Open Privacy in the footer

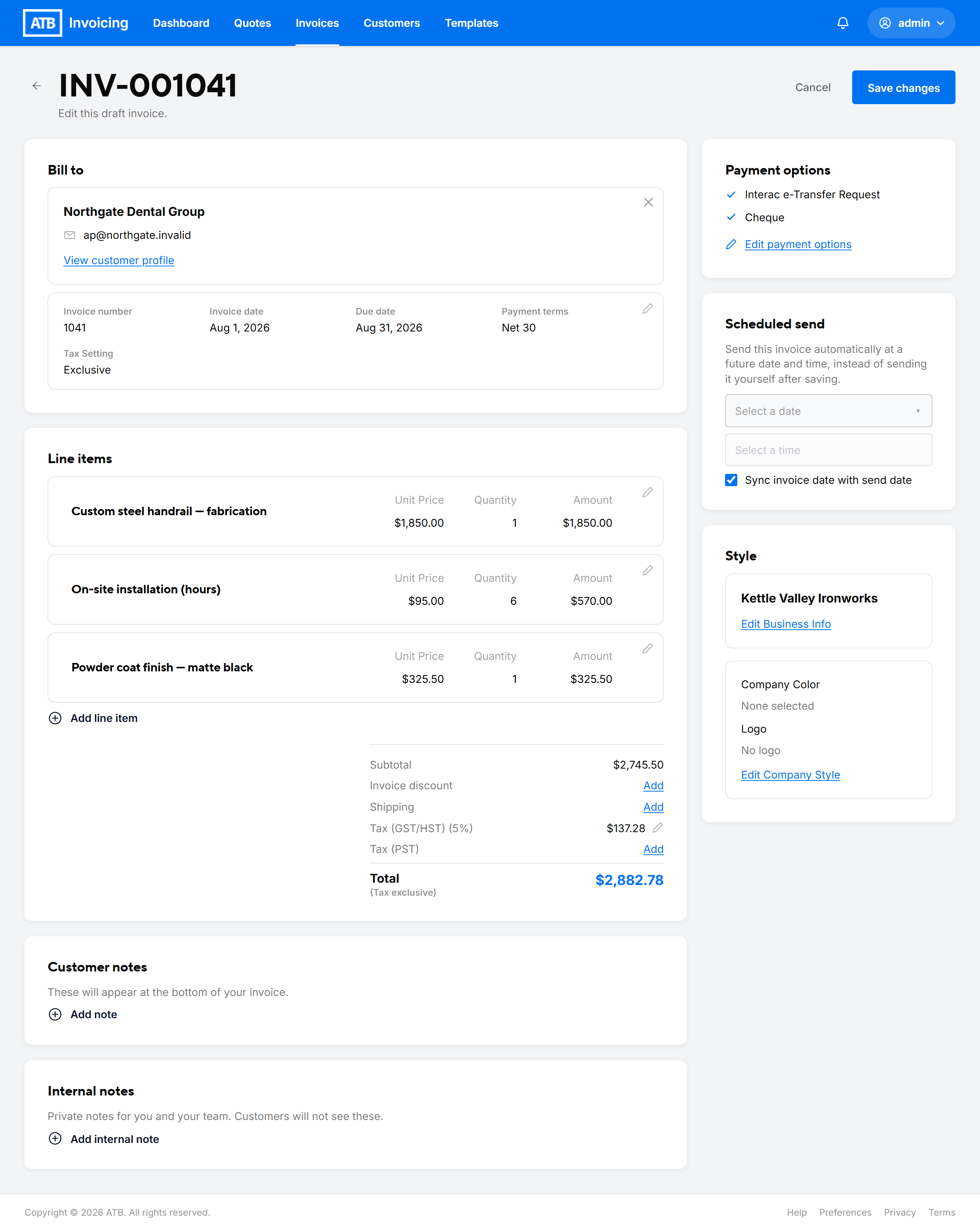[900, 1212]
